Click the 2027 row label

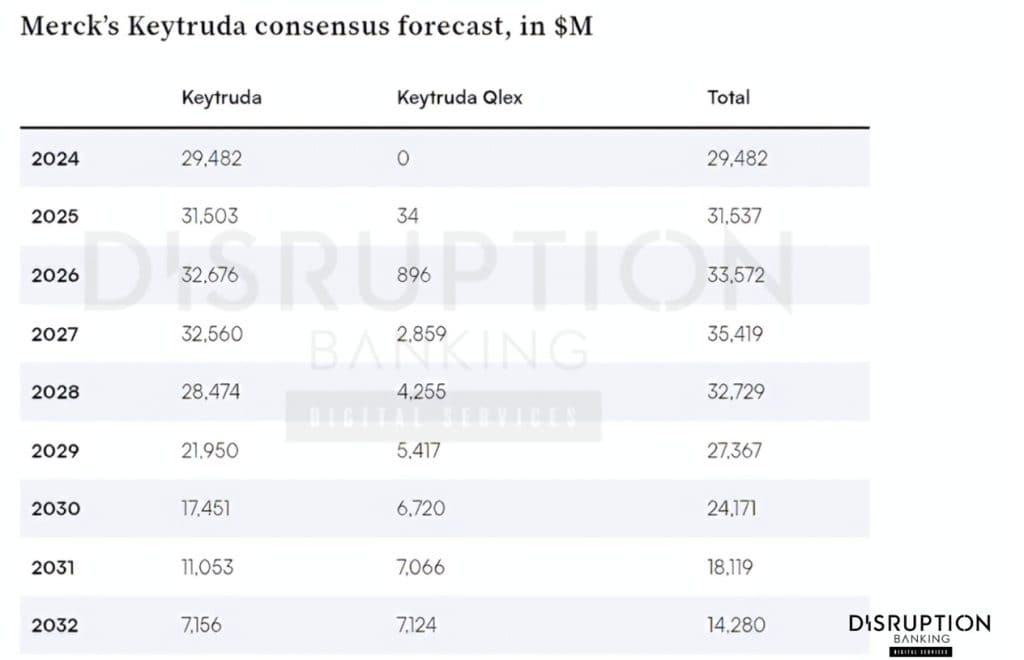click(55, 334)
